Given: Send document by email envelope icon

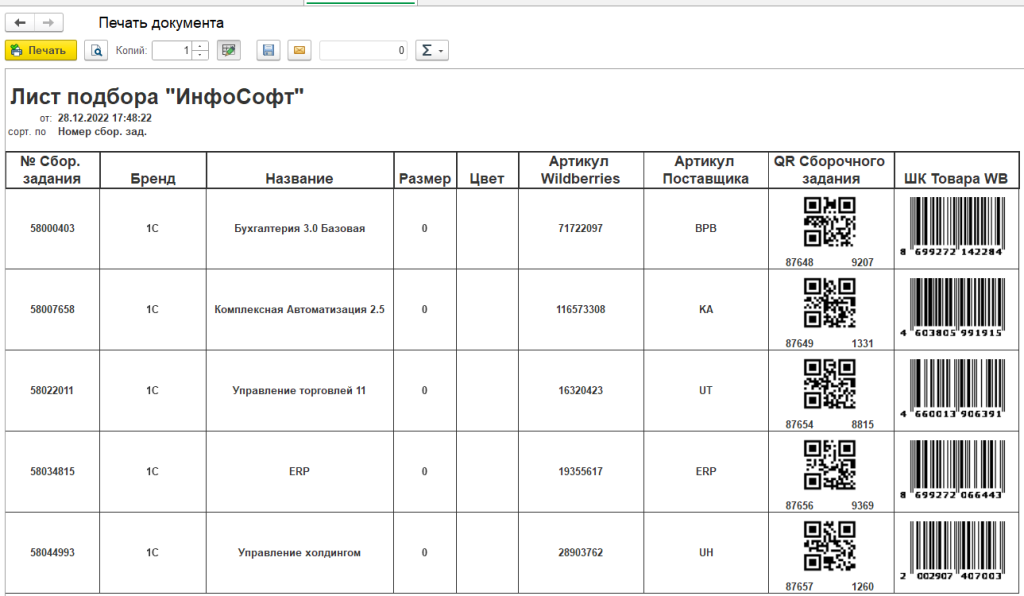Looking at the screenshot, I should pos(299,50).
